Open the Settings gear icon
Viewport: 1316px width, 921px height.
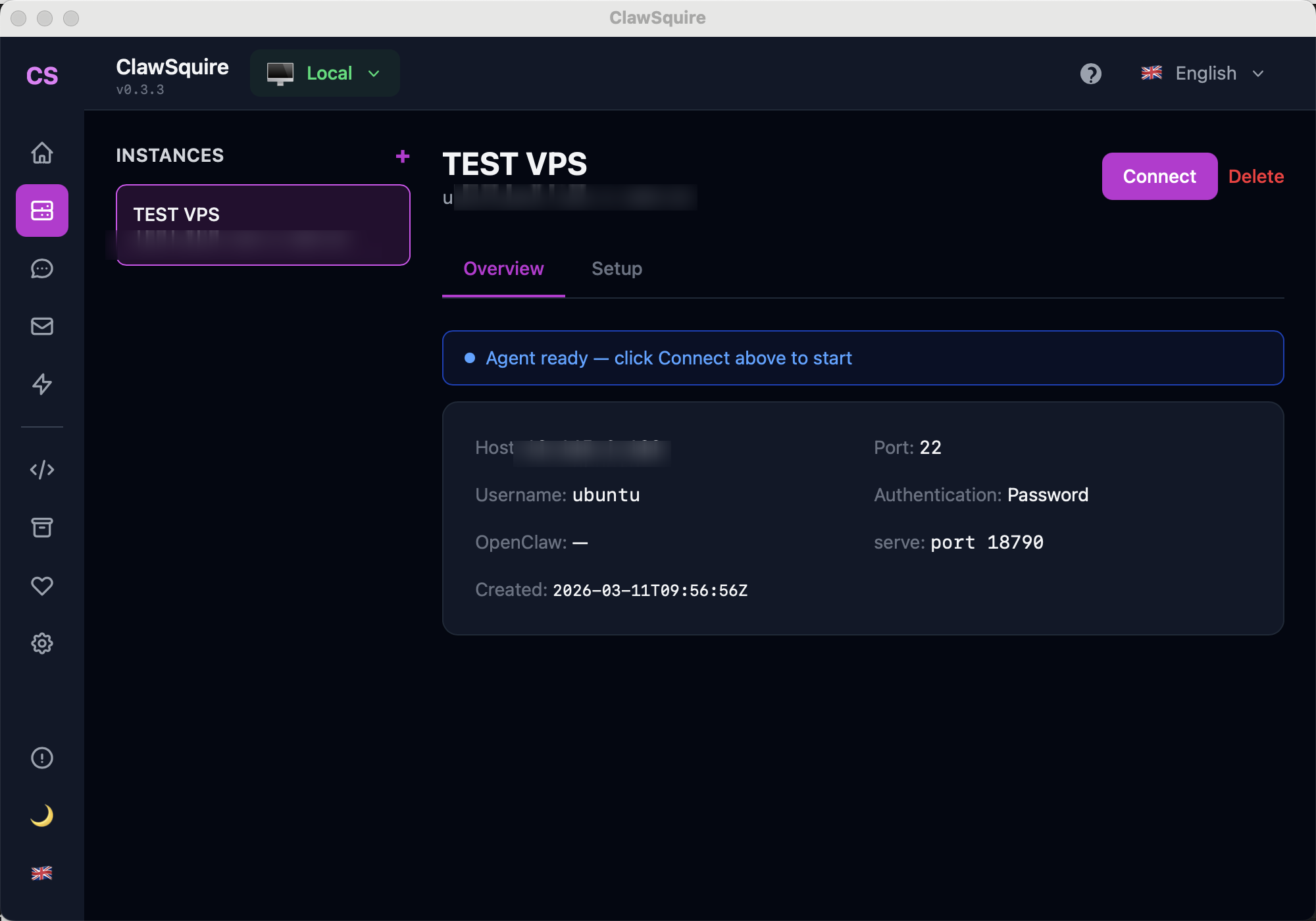[42, 643]
